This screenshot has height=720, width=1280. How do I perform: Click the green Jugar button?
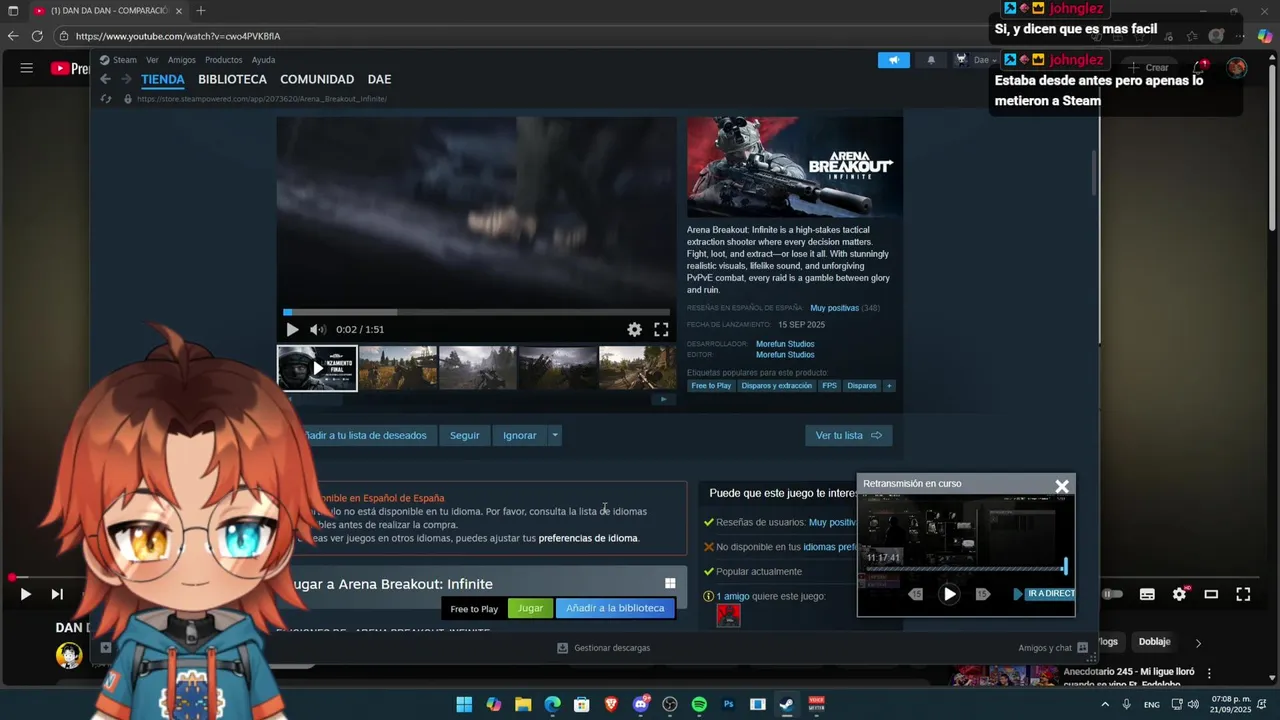point(530,608)
